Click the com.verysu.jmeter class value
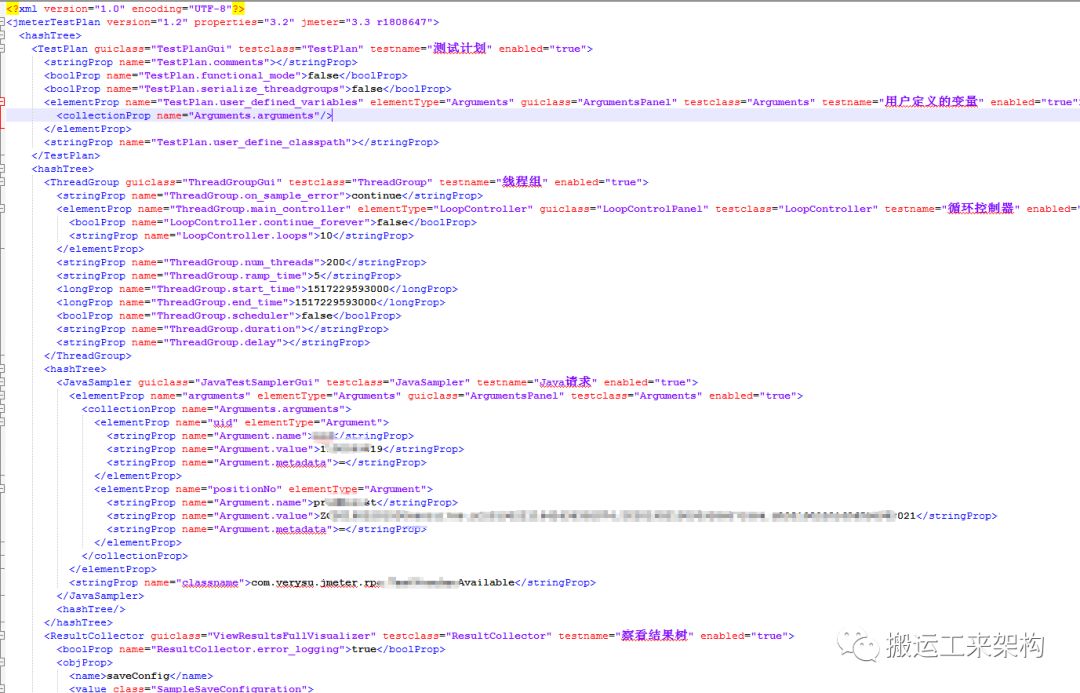Image resolution: width=1080 pixels, height=693 pixels. 383,583
